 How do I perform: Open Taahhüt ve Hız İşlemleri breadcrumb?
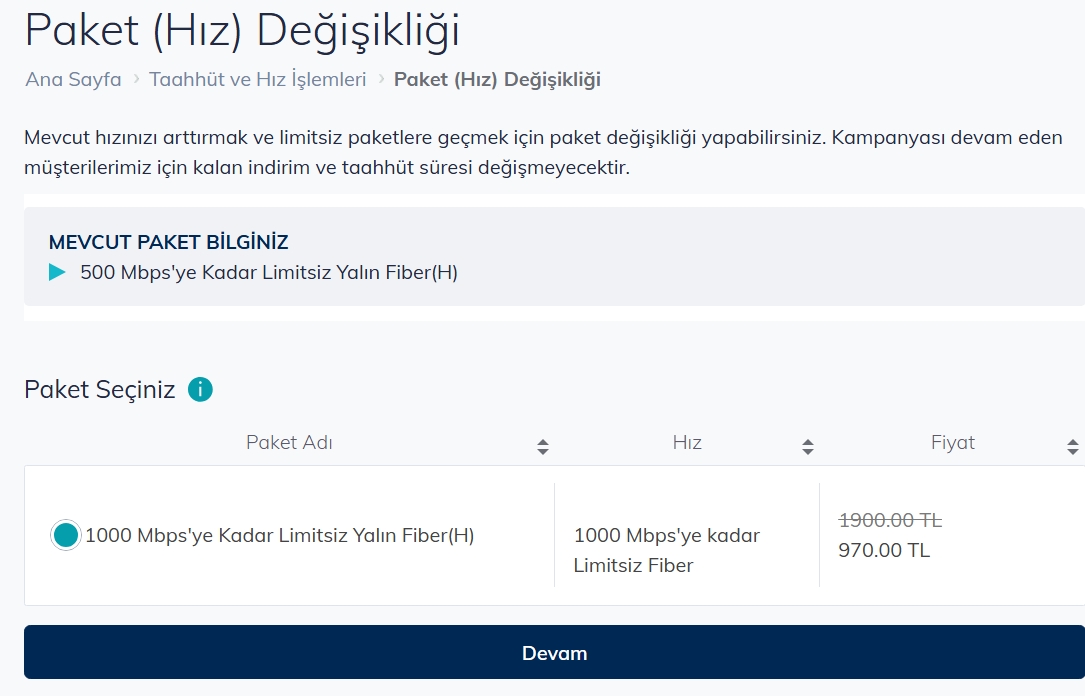258,79
